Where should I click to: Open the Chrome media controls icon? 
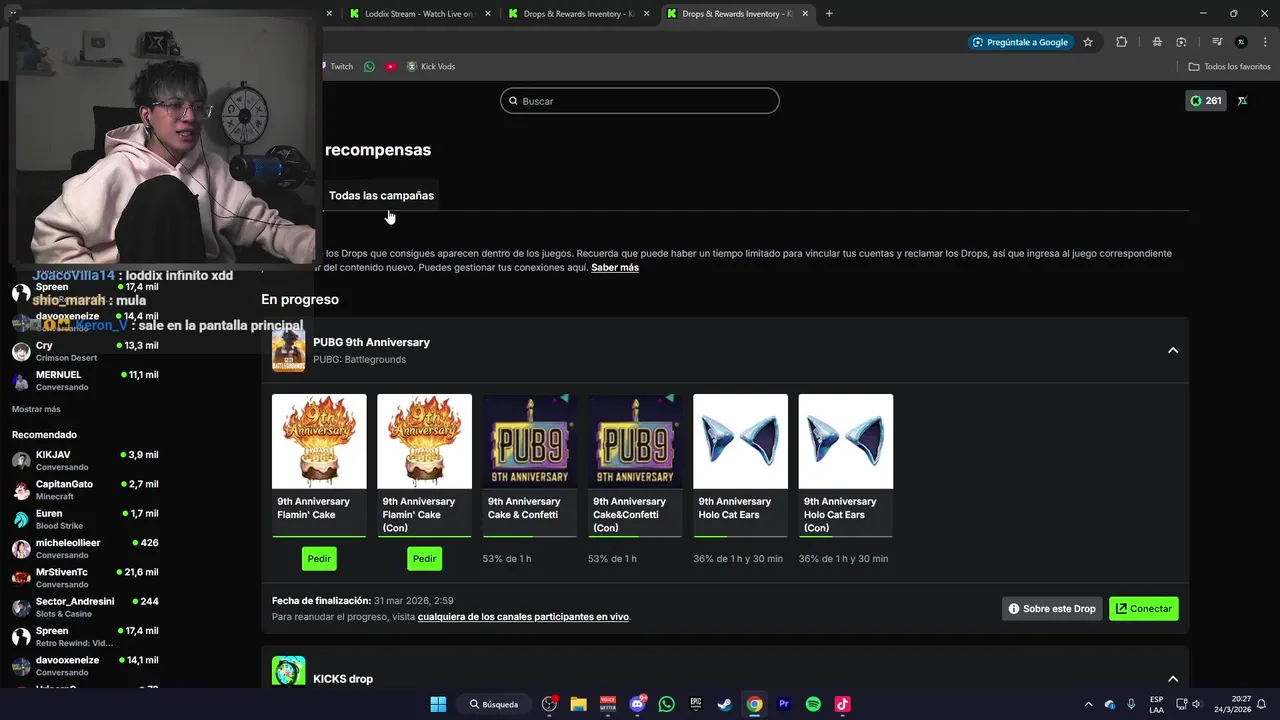tap(1217, 42)
